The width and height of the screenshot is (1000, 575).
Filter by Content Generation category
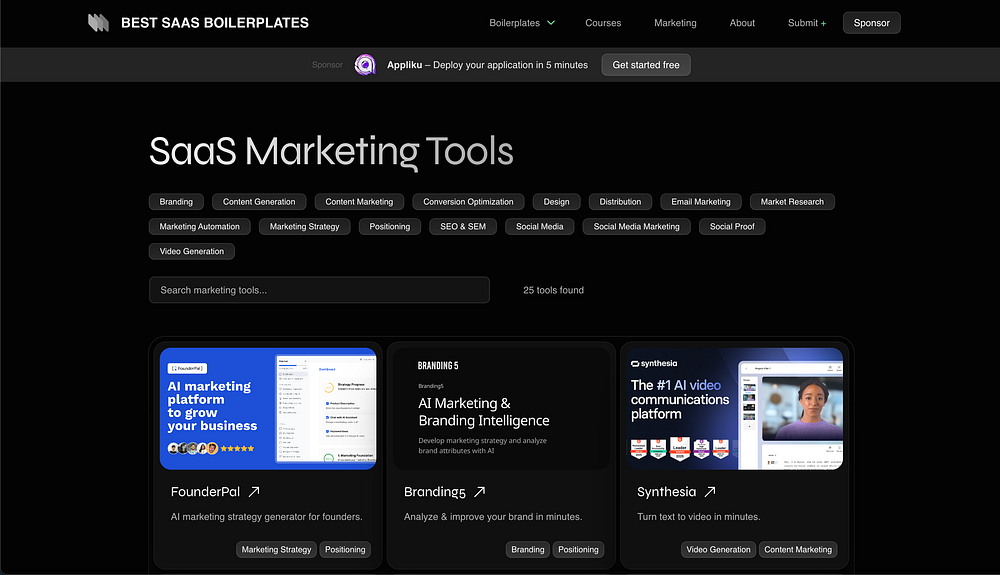[x=259, y=201]
